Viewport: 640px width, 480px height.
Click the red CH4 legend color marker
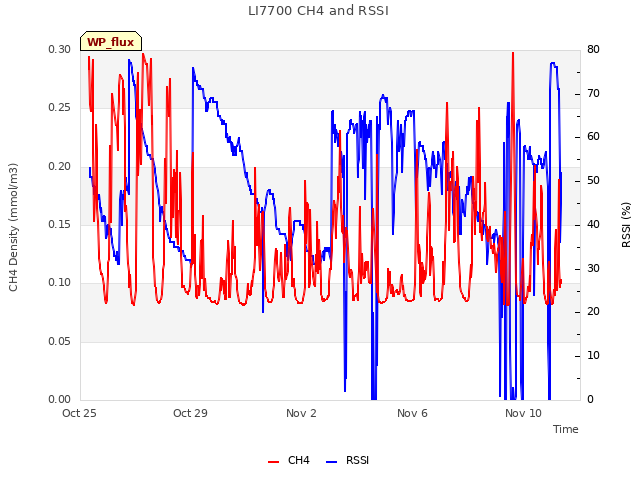(273, 462)
